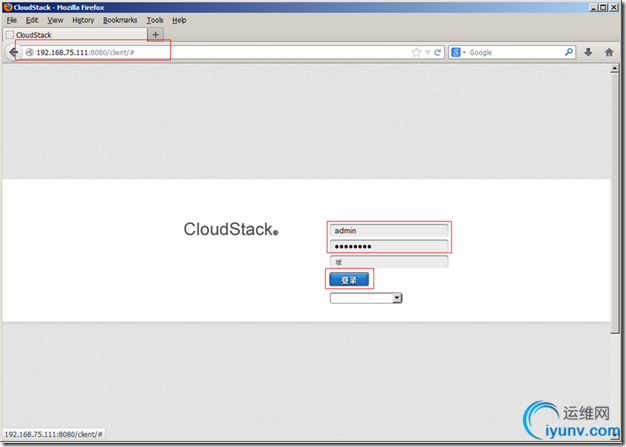Click the Google search engine icon
626x447 pixels.
(456, 52)
